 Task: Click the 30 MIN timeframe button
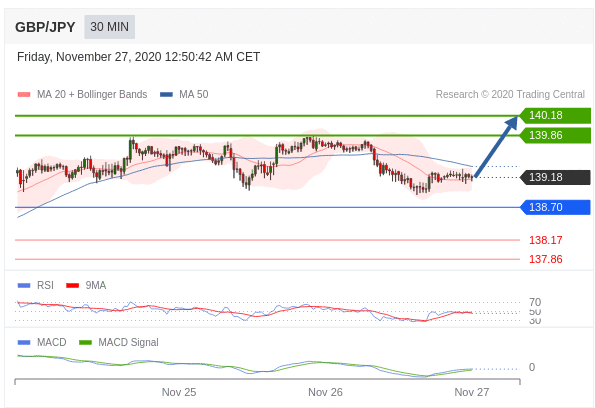pos(109,27)
